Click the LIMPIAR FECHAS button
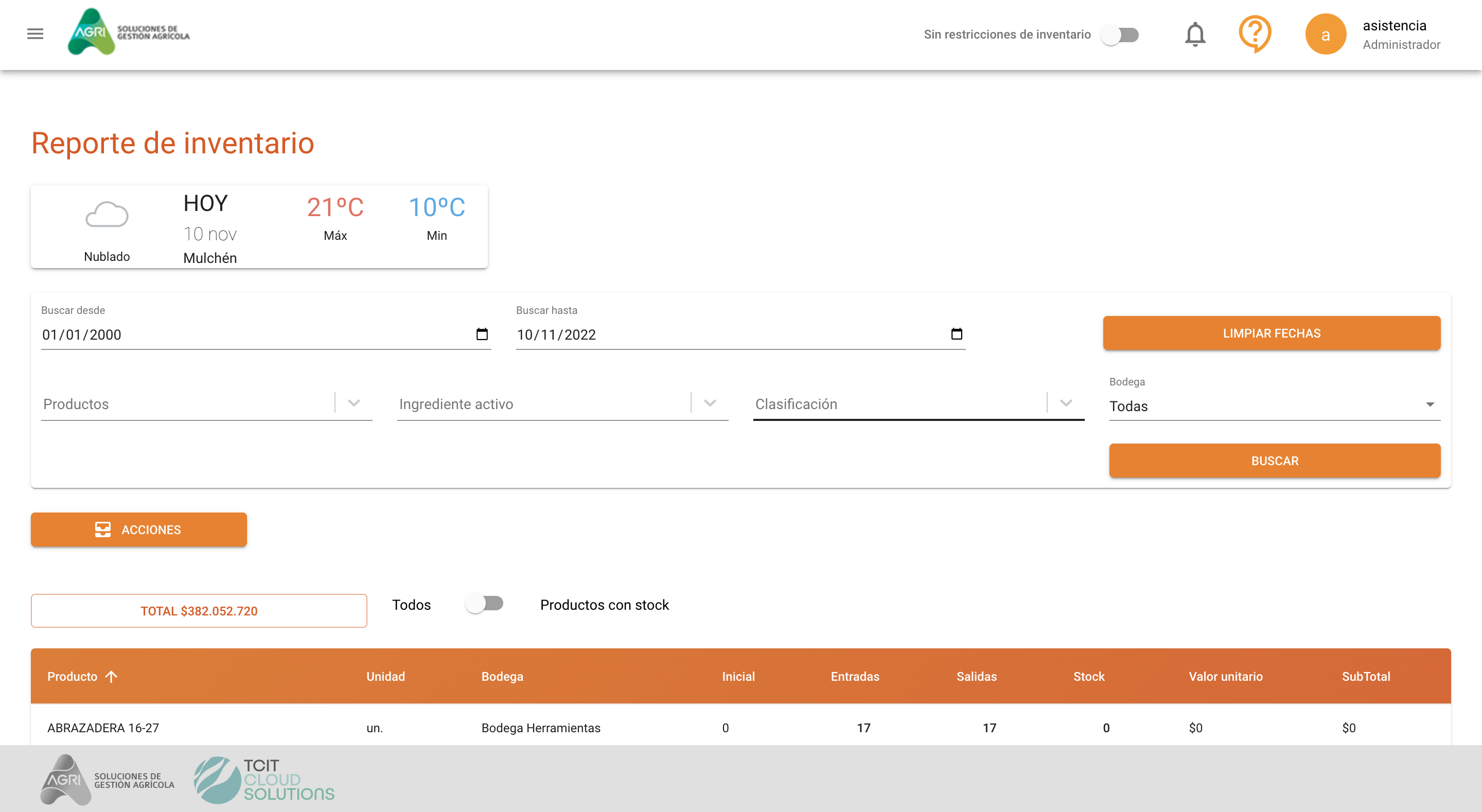The image size is (1482, 812). click(1272, 333)
